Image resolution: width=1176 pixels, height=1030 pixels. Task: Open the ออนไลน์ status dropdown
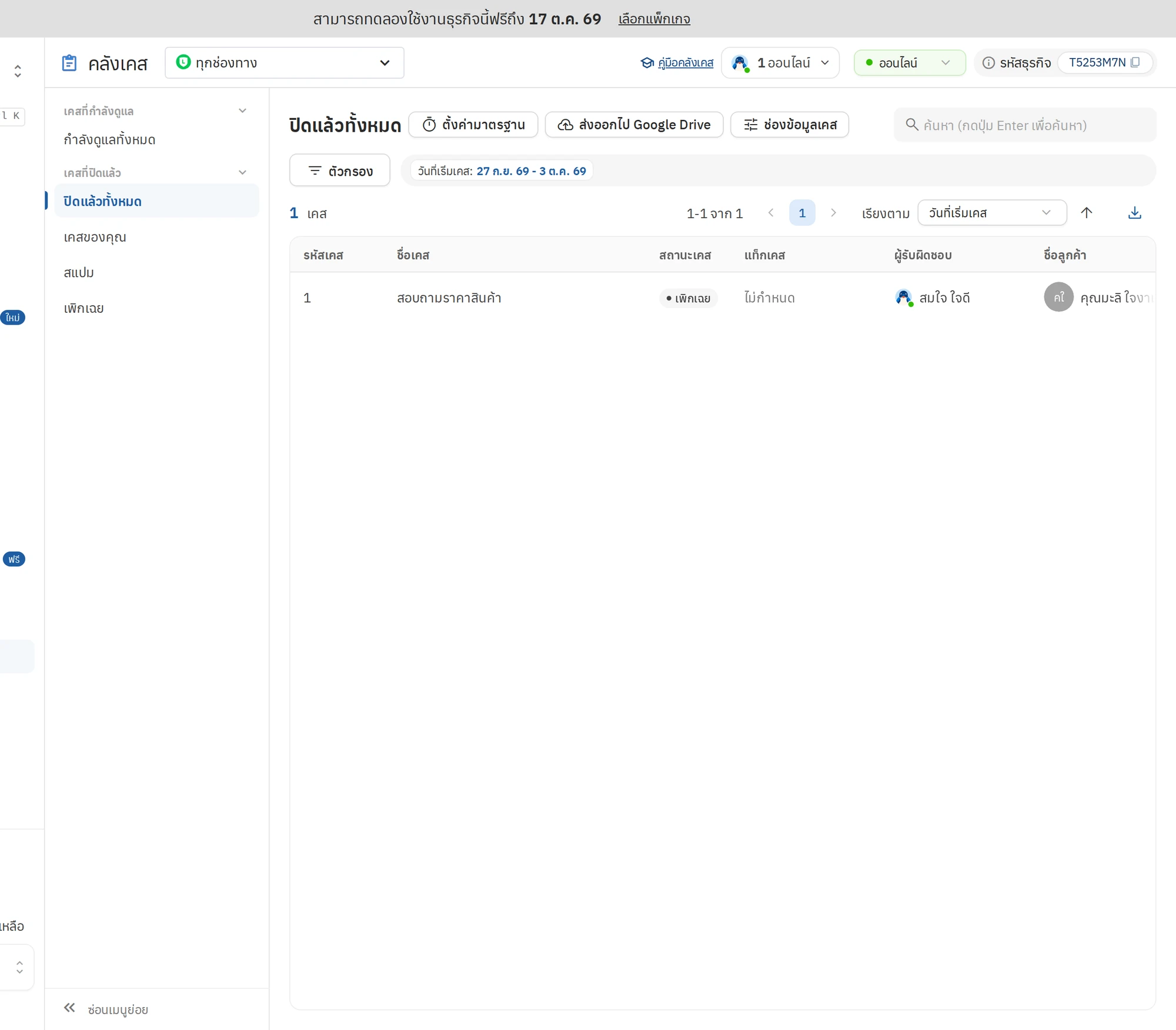[910, 63]
